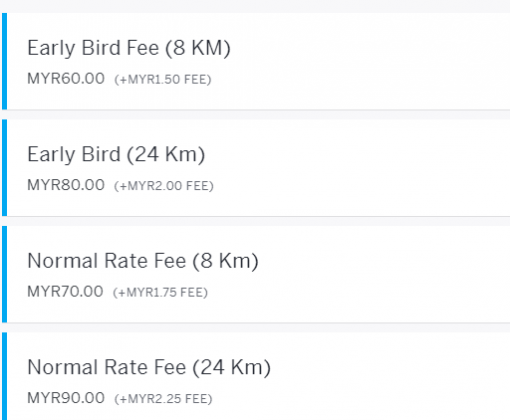Click blue accent bar of Early Bird (24 Km)
Image resolution: width=510 pixels, height=420 pixels.
coord(4,168)
